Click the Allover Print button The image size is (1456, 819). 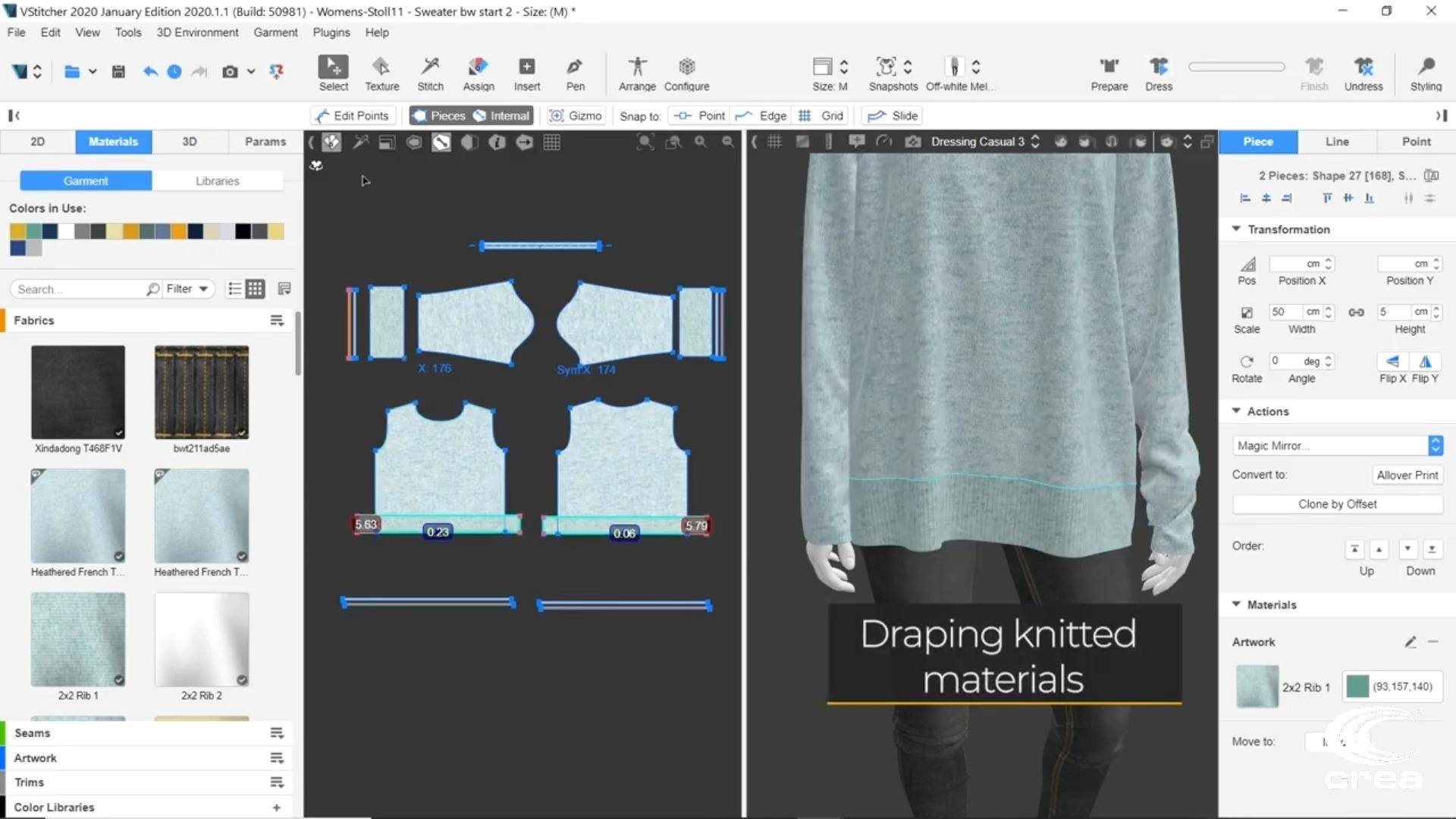[1407, 475]
